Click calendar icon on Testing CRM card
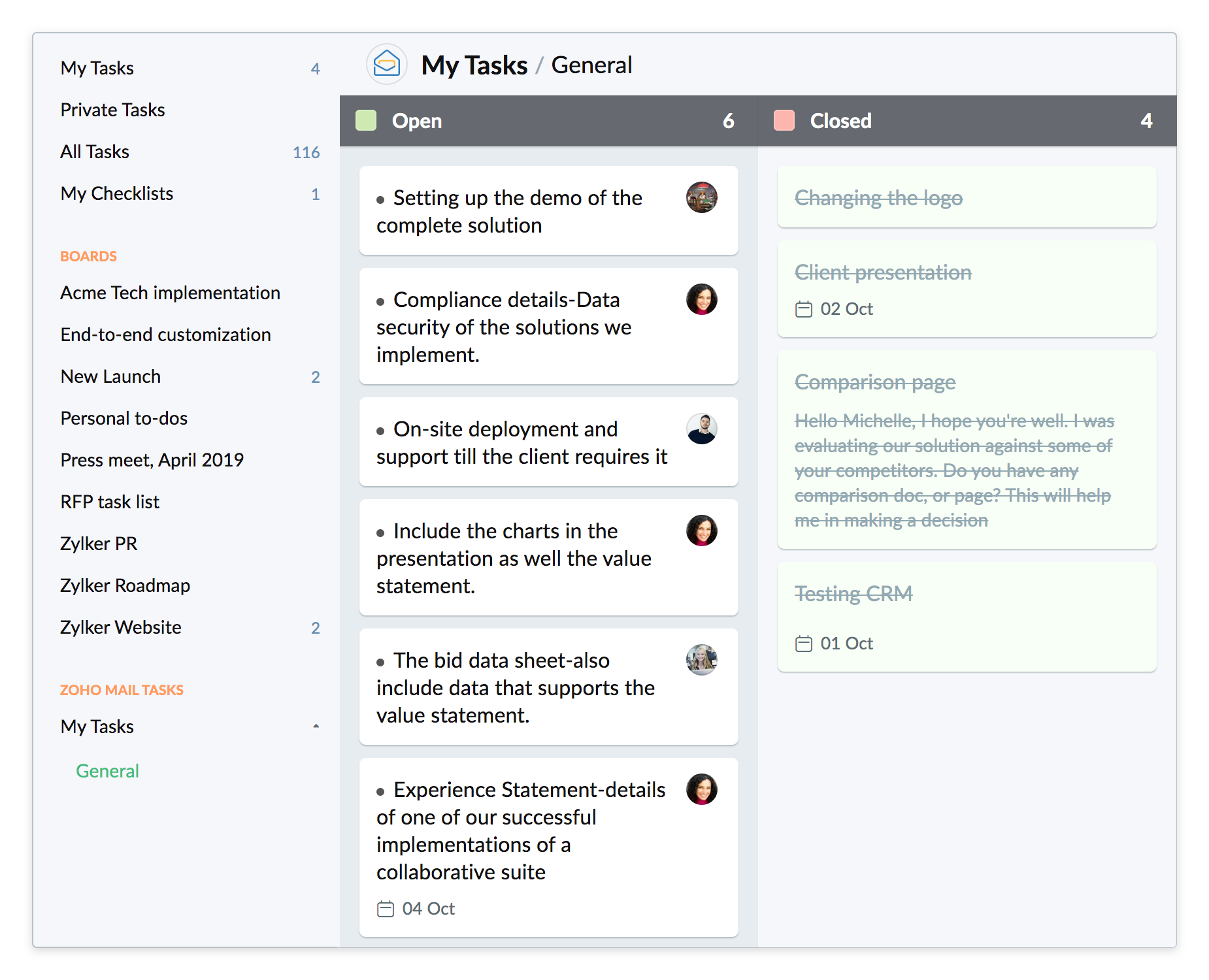Screen dimensions: 1209x980 (x=804, y=644)
